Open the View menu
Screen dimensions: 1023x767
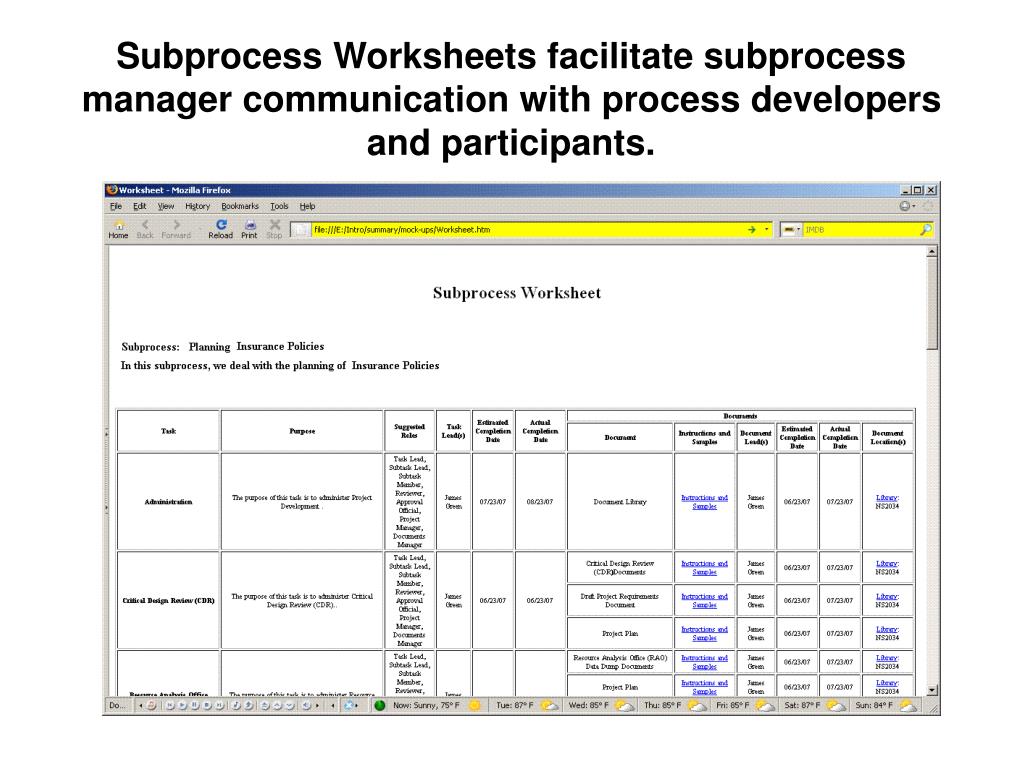point(166,206)
